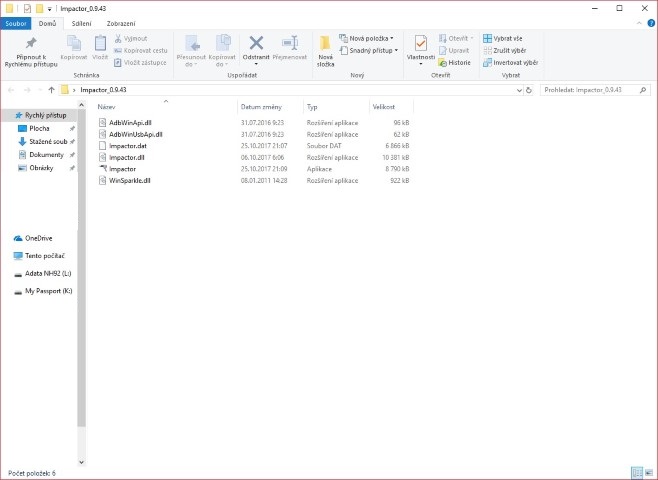Click the back navigation arrow
Image resolution: width=658 pixels, height=480 pixels.
coord(11,90)
